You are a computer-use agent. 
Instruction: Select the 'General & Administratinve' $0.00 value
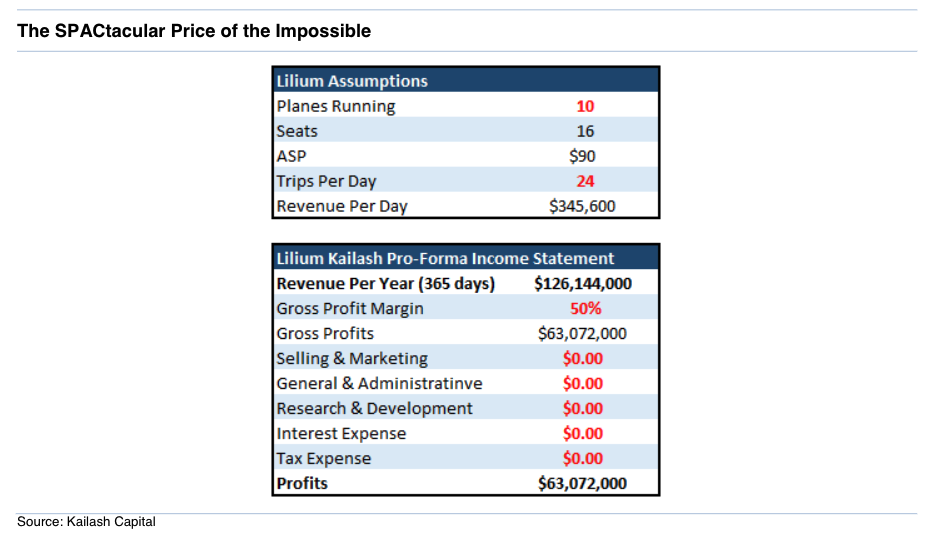point(582,383)
